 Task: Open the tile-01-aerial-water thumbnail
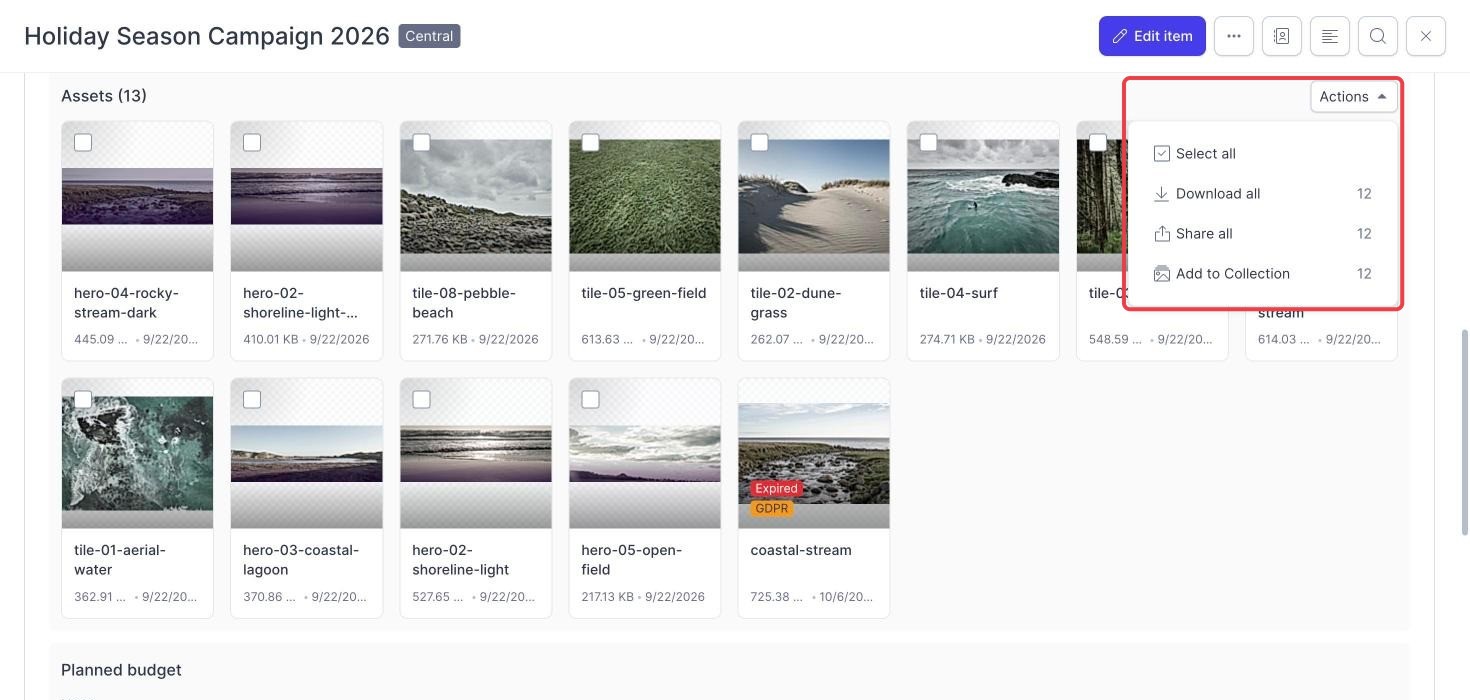(137, 454)
